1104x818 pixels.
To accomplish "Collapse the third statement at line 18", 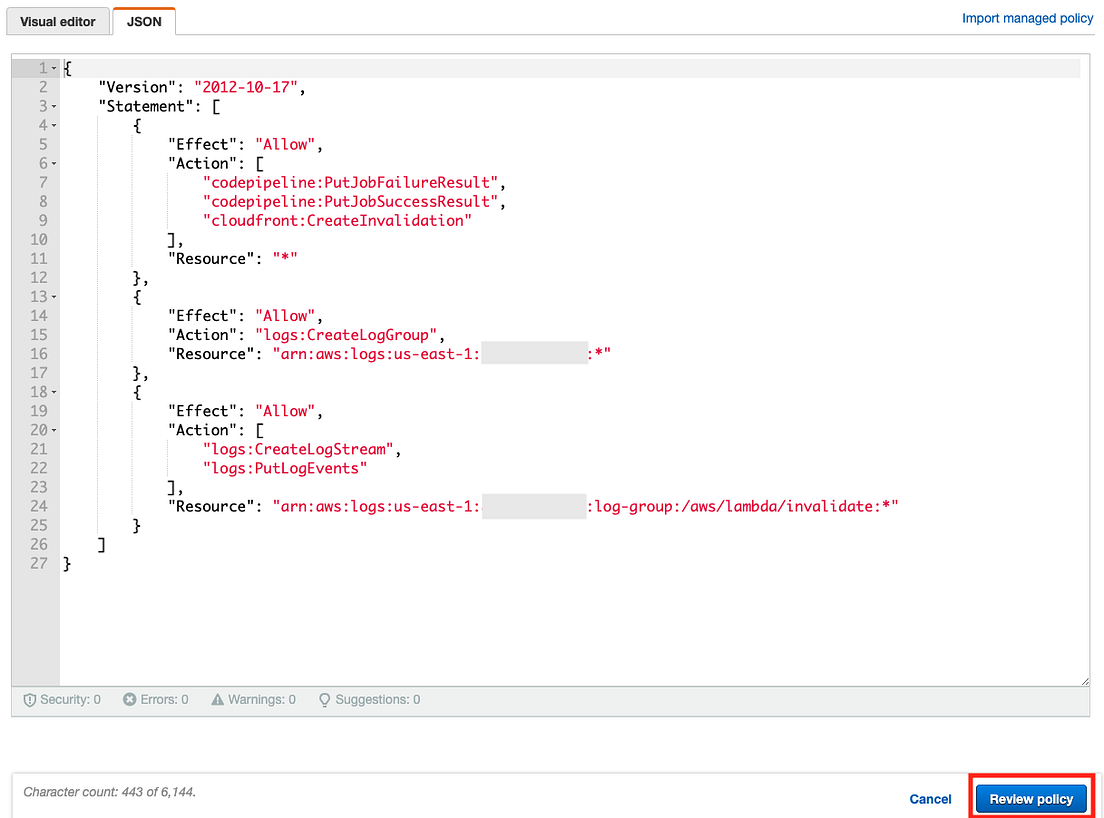I will click(52, 391).
